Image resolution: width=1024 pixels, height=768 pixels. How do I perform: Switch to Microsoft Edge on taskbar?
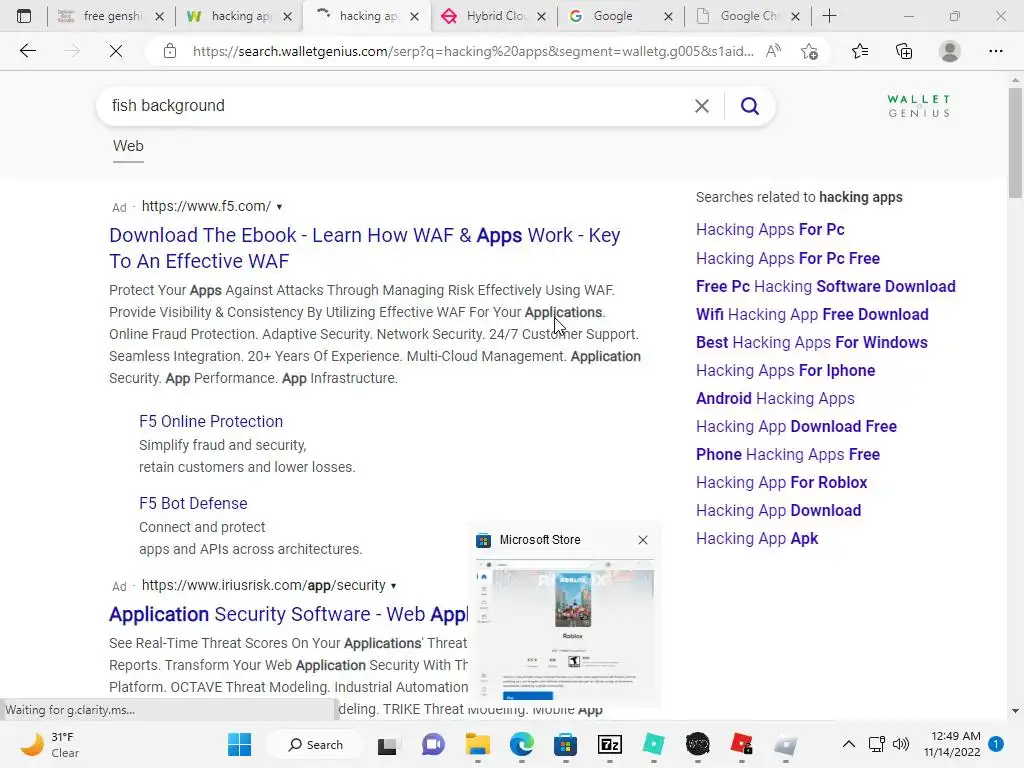click(x=522, y=744)
